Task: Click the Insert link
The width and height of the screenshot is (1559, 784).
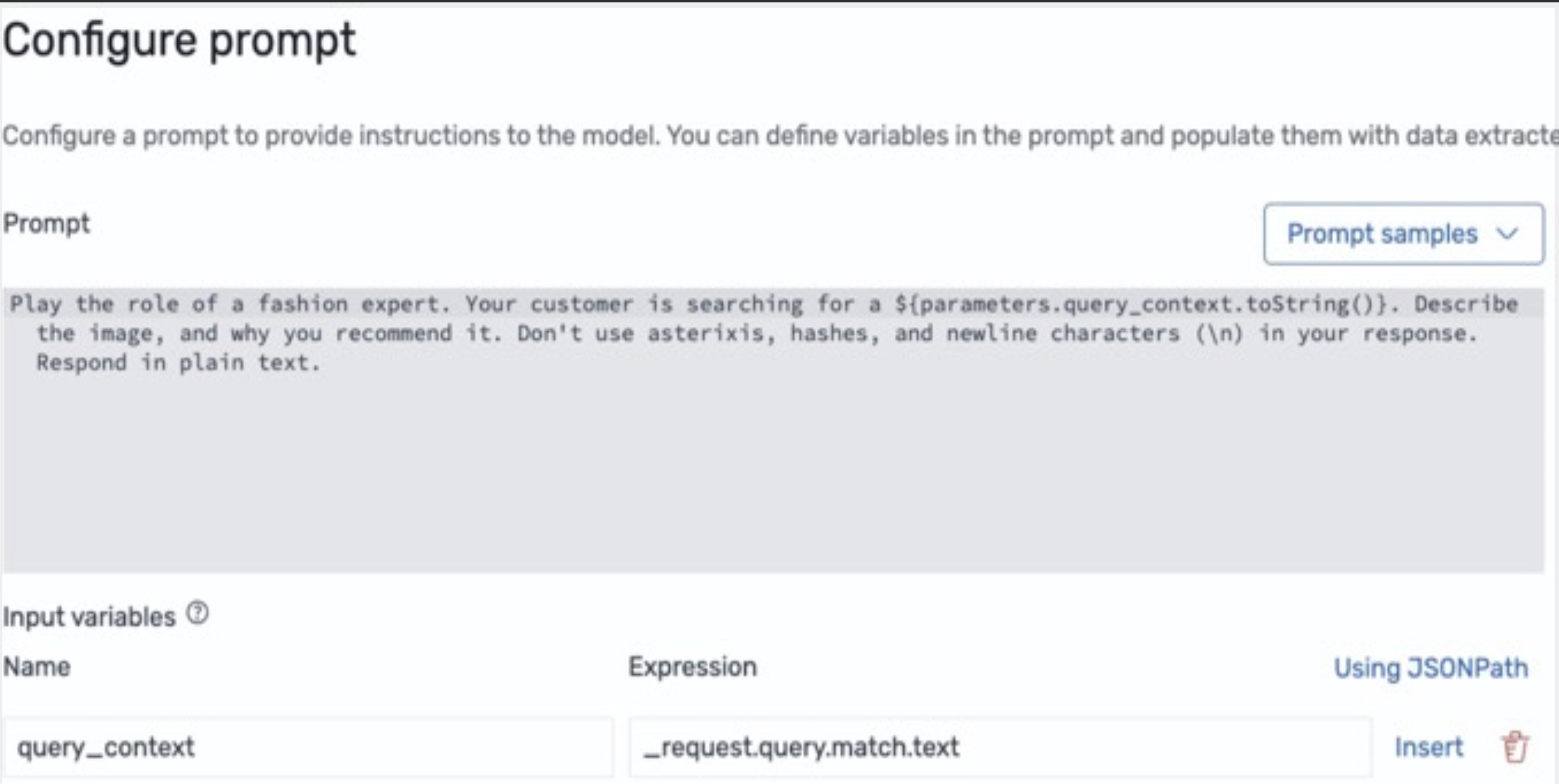Action: click(x=1429, y=747)
